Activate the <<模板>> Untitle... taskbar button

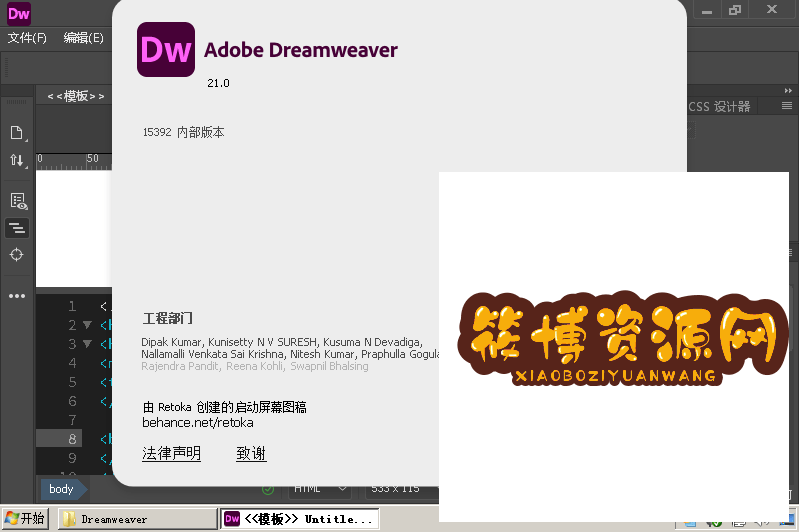[x=301, y=519]
